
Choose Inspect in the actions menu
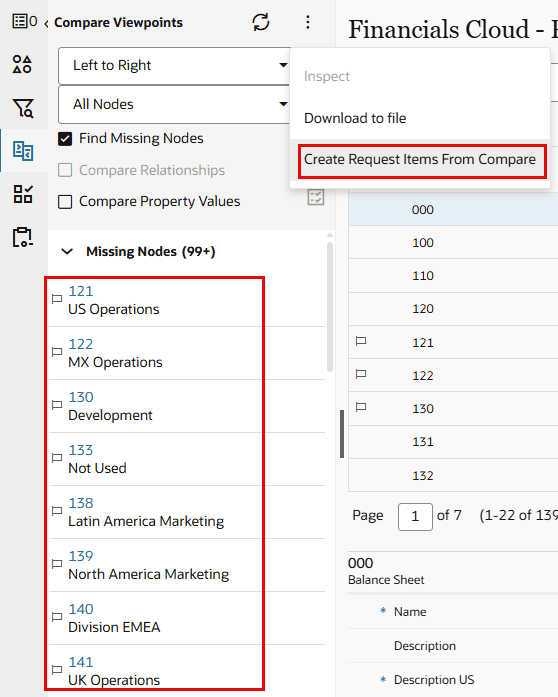click(x=327, y=76)
